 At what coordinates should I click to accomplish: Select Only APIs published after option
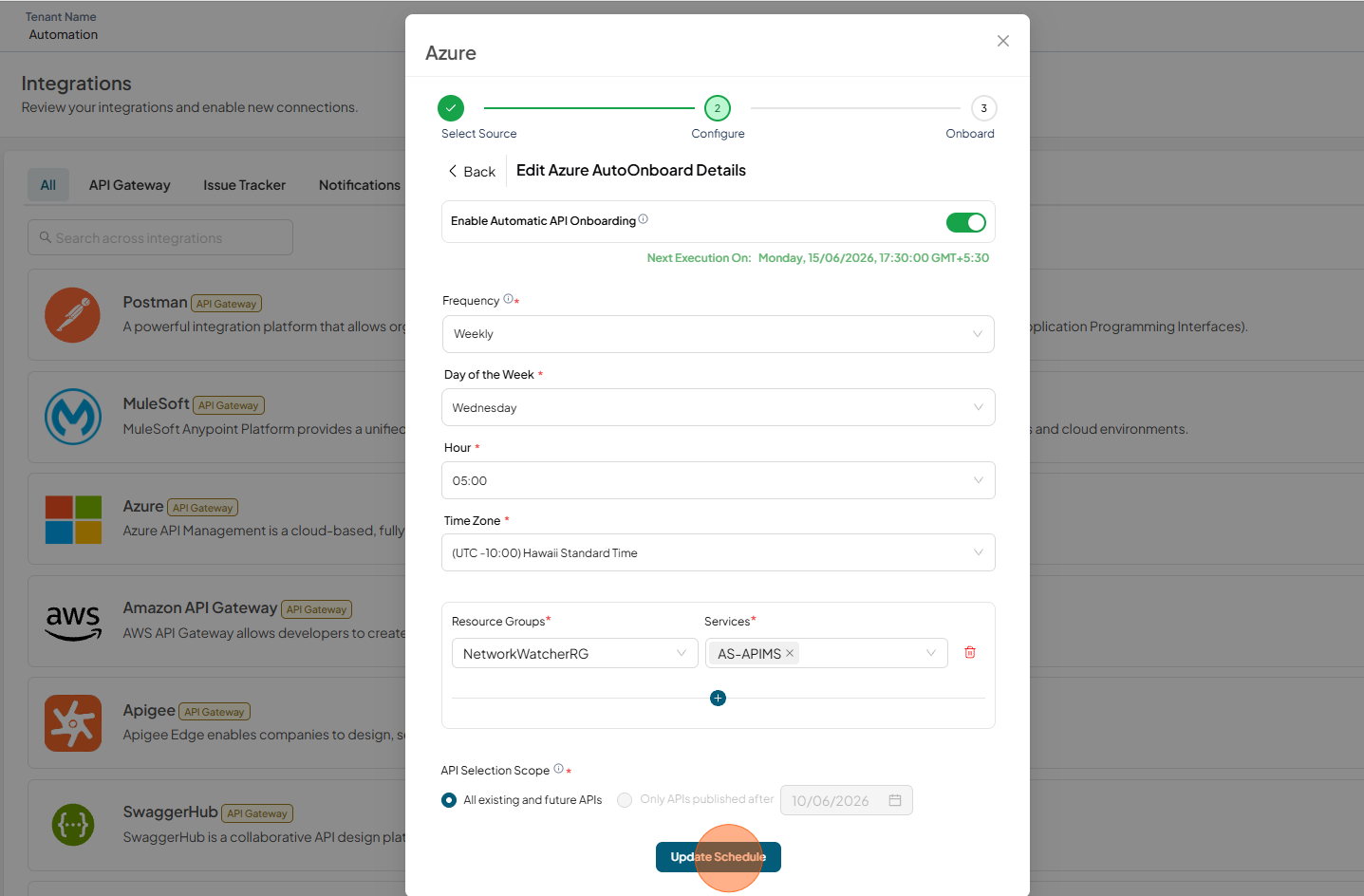tap(625, 800)
